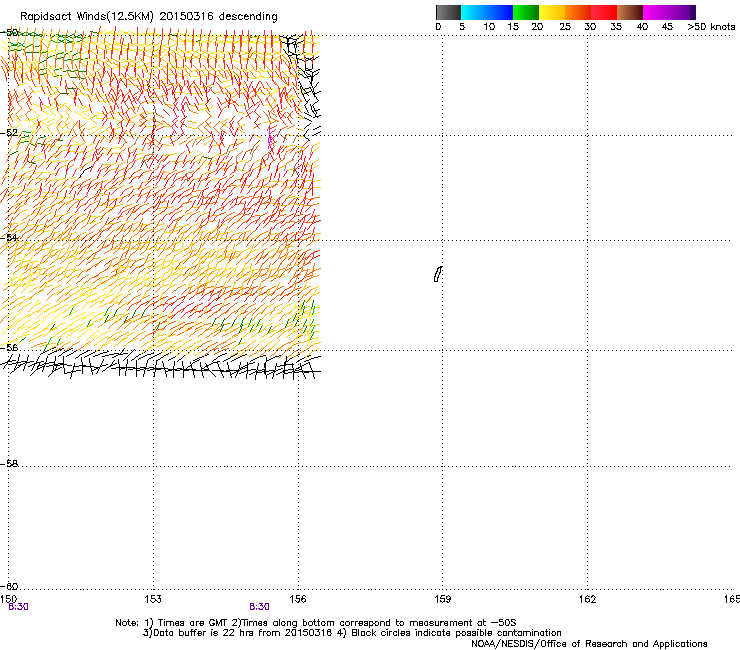Click the 8:30 time label left of 156
The height and width of the screenshot is (650, 740).
pos(260,607)
